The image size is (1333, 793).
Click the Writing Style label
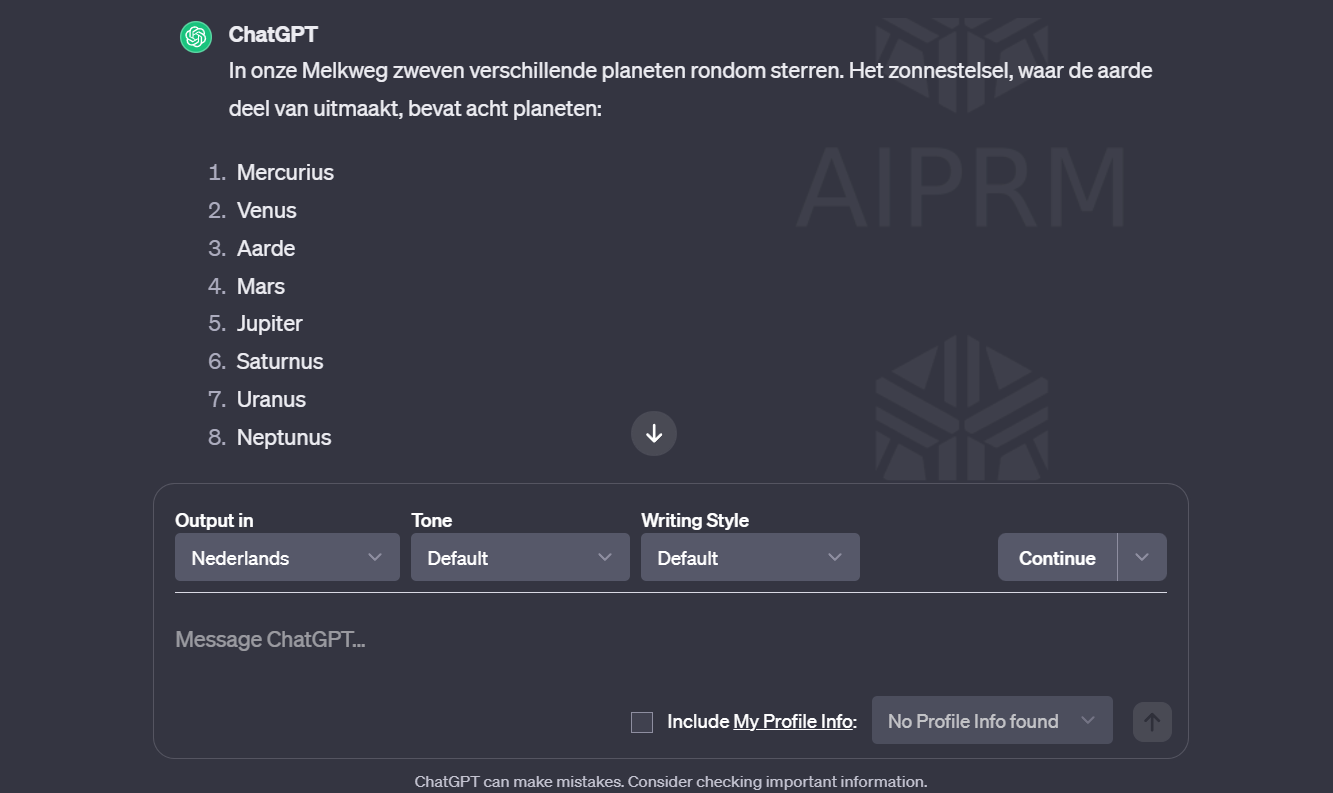click(x=695, y=520)
